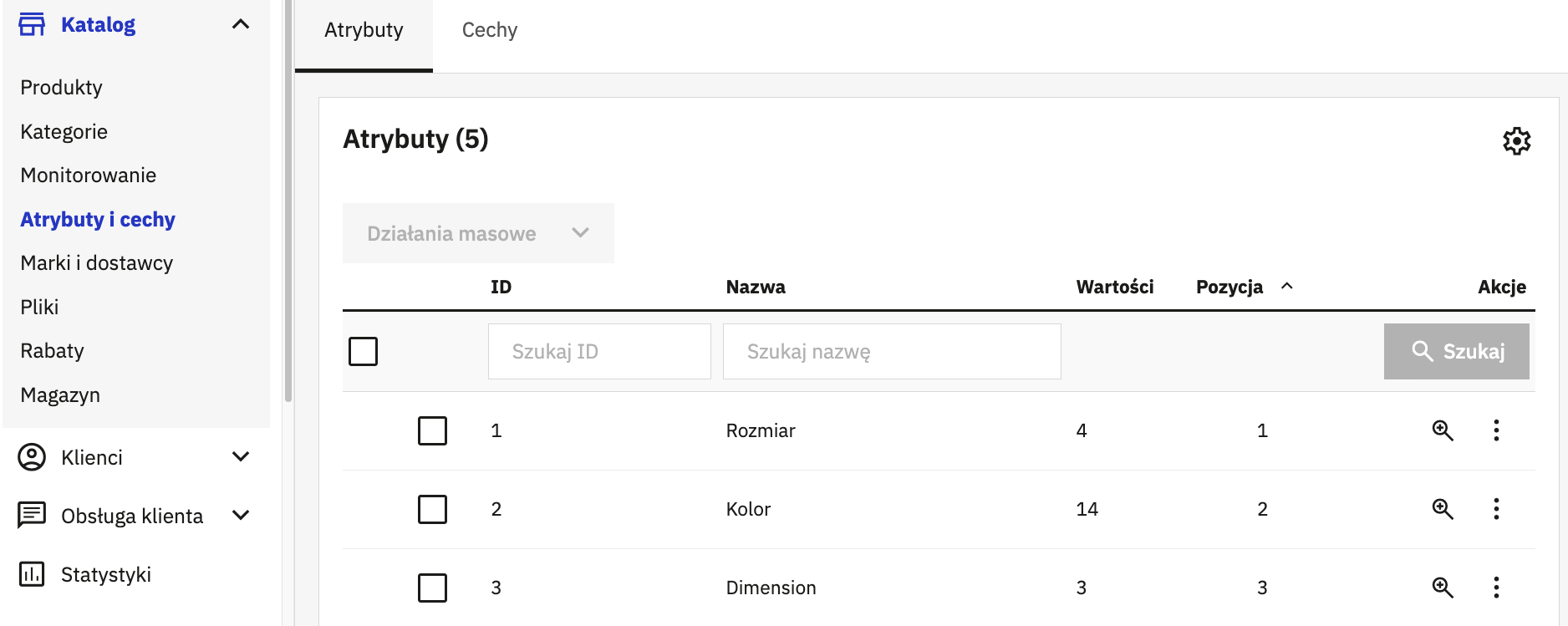Image resolution: width=1568 pixels, height=626 pixels.
Task: Focus the Szukaj nazwę input field
Action: tap(892, 351)
